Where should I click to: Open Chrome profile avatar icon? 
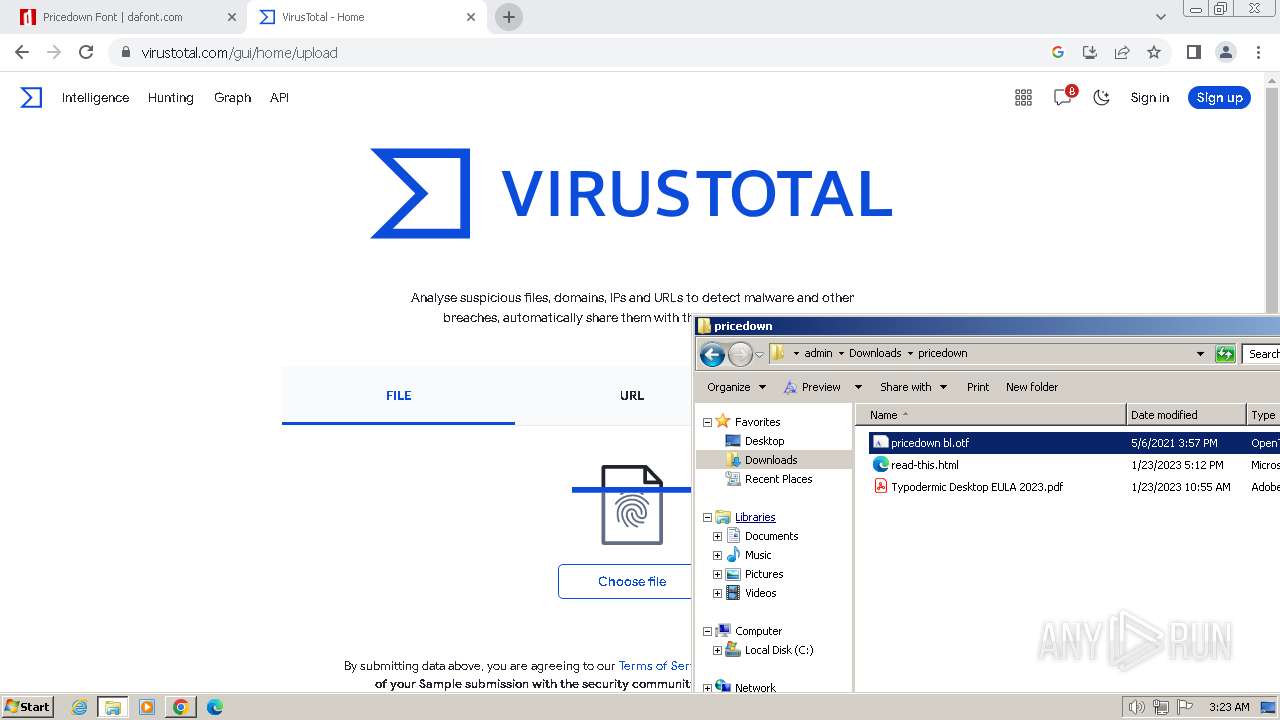(1225, 52)
